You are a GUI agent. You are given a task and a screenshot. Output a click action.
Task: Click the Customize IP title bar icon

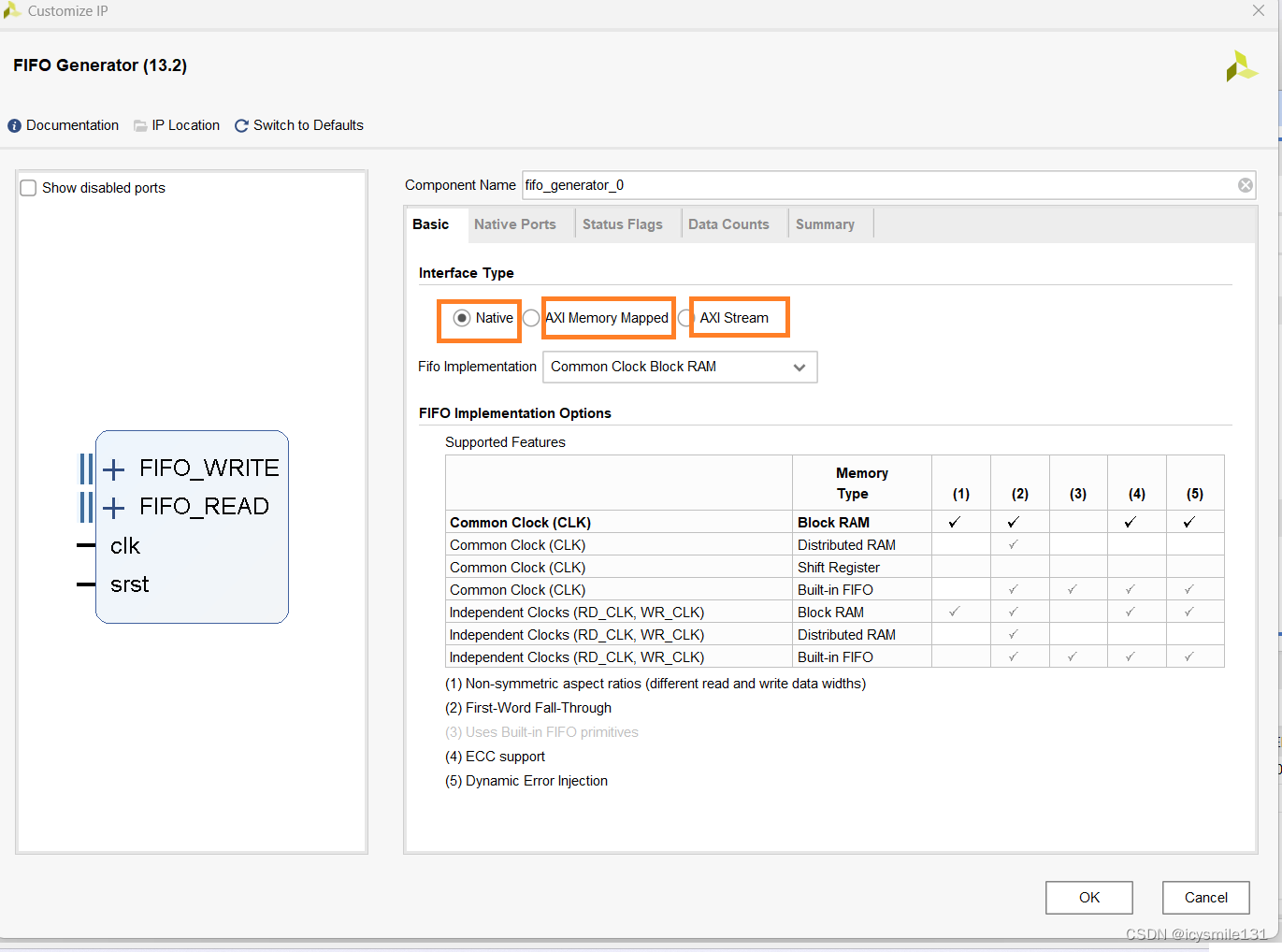12,10
